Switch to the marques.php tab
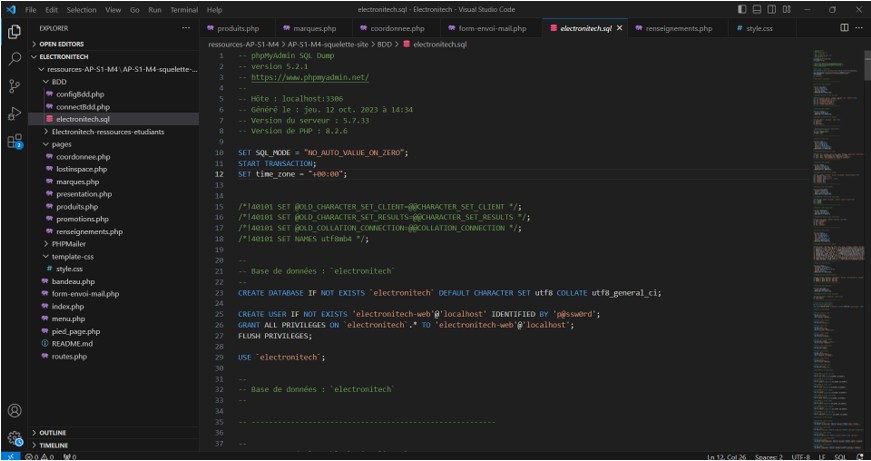This screenshot has height=461, width=871. coord(314,28)
